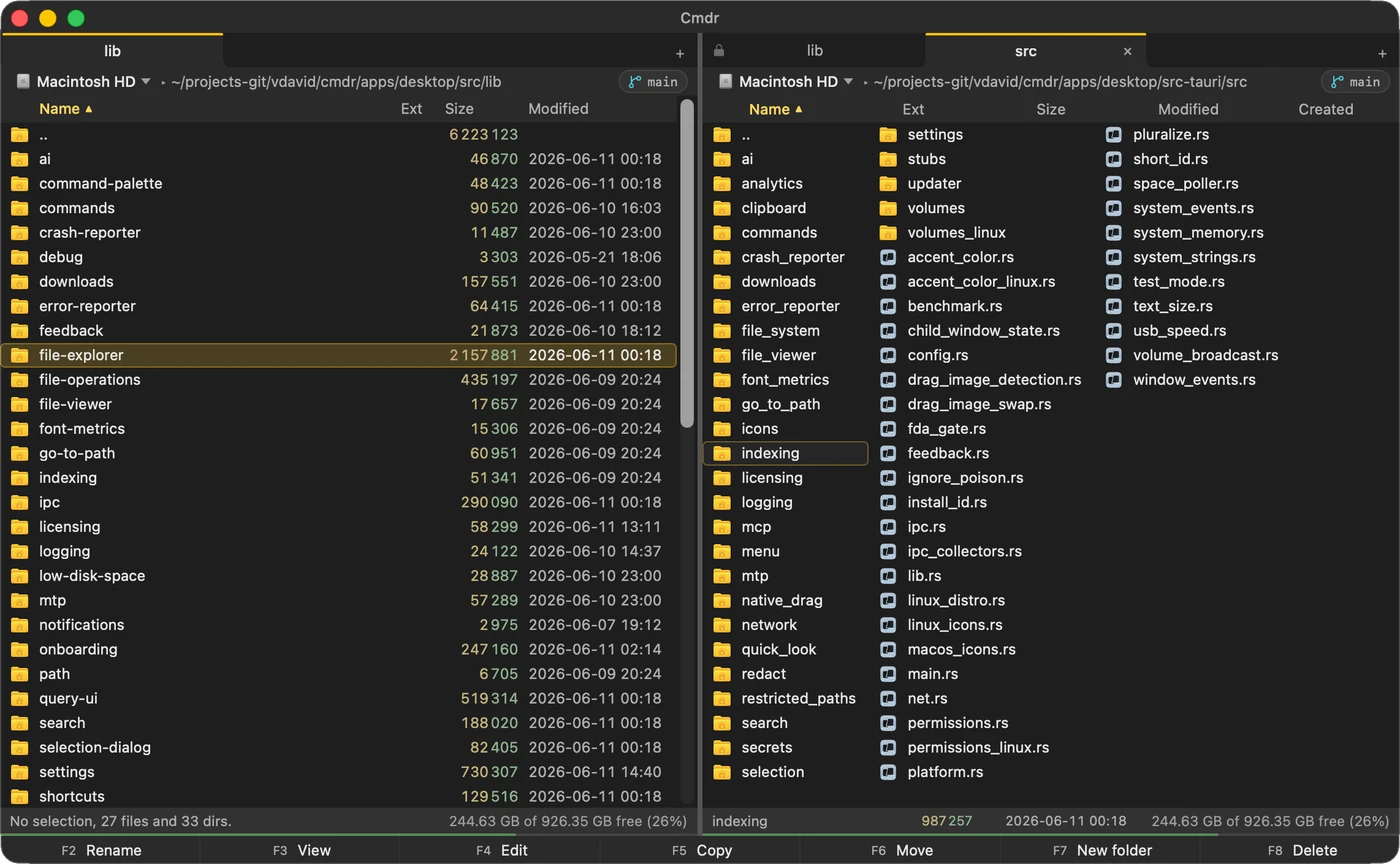Screen dimensions: 1400x864
Task: Switch to the lib tab in right pane
Action: click(815, 51)
